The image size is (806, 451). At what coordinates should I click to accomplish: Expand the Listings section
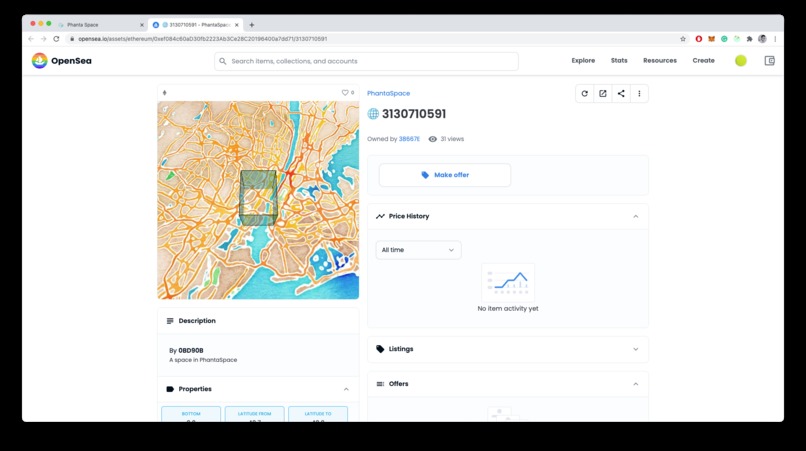[x=636, y=349]
